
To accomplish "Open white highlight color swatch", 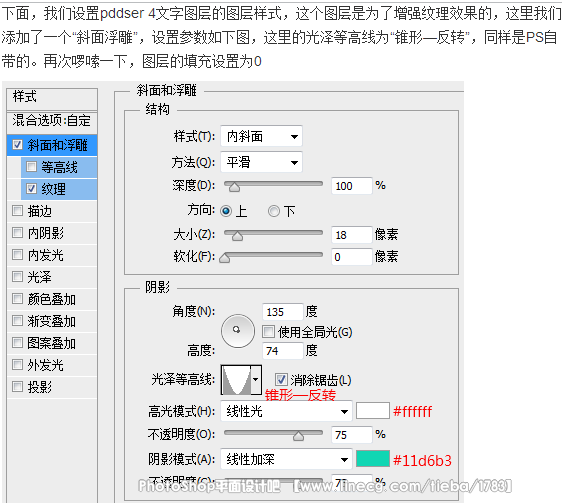I will (x=373, y=411).
